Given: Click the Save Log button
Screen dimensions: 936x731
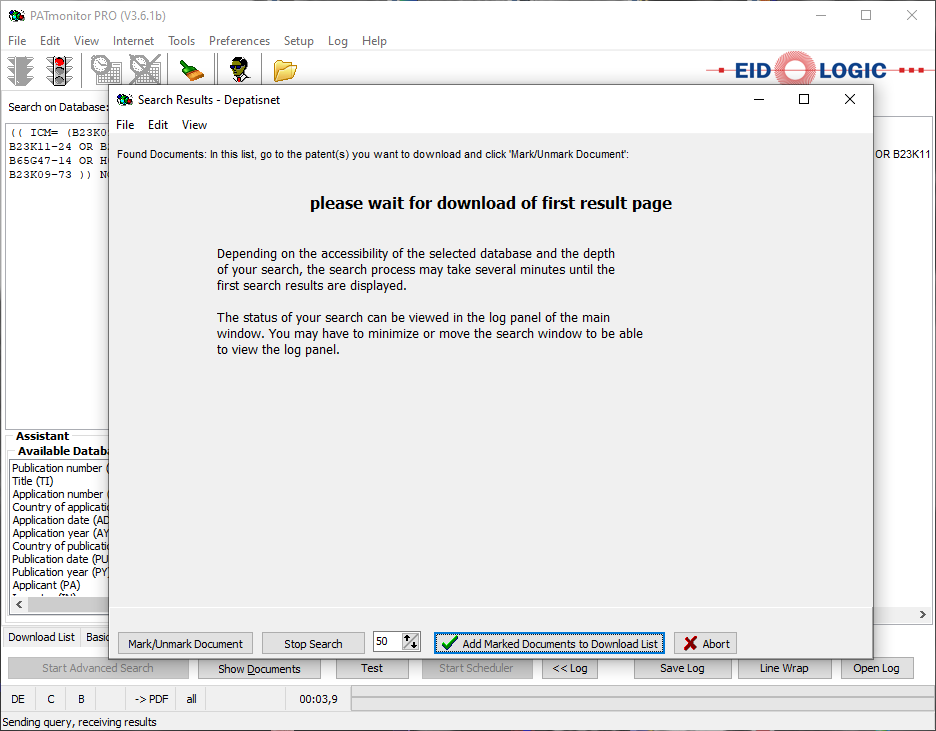Looking at the screenshot, I should (682, 668).
